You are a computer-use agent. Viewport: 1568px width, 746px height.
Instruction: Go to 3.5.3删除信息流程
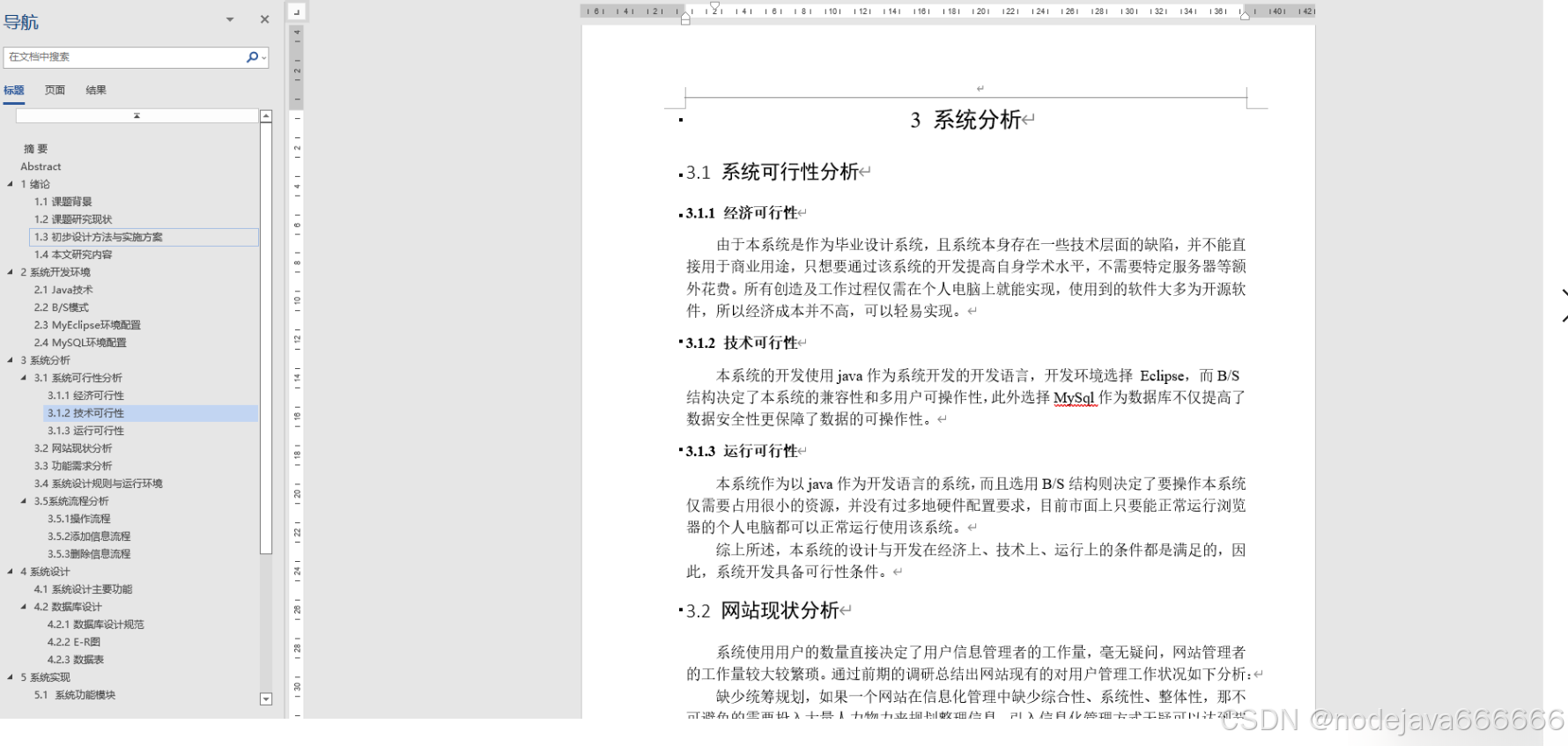[x=89, y=554]
